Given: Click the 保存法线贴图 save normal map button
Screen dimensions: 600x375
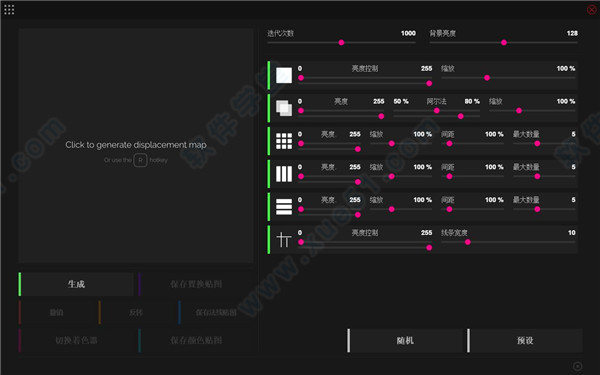Looking at the screenshot, I should tap(216, 313).
